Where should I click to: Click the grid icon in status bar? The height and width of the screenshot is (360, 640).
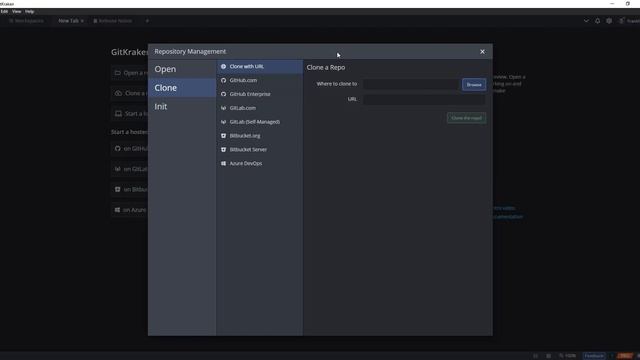549,356
